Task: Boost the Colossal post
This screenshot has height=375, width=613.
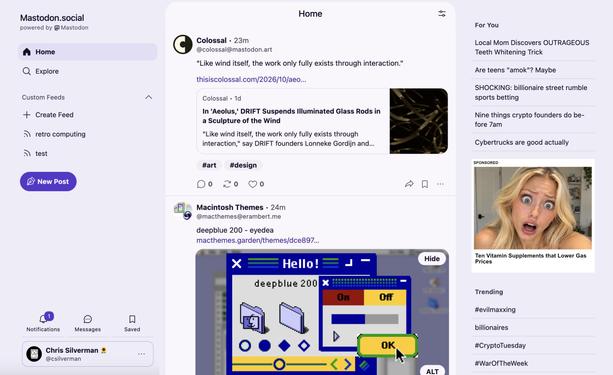Action: [x=227, y=184]
